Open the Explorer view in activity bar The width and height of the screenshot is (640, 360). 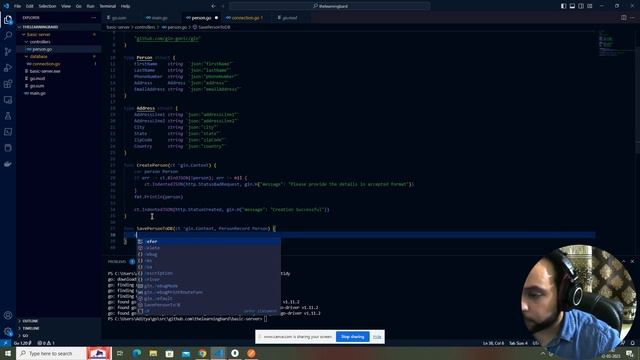[8, 20]
